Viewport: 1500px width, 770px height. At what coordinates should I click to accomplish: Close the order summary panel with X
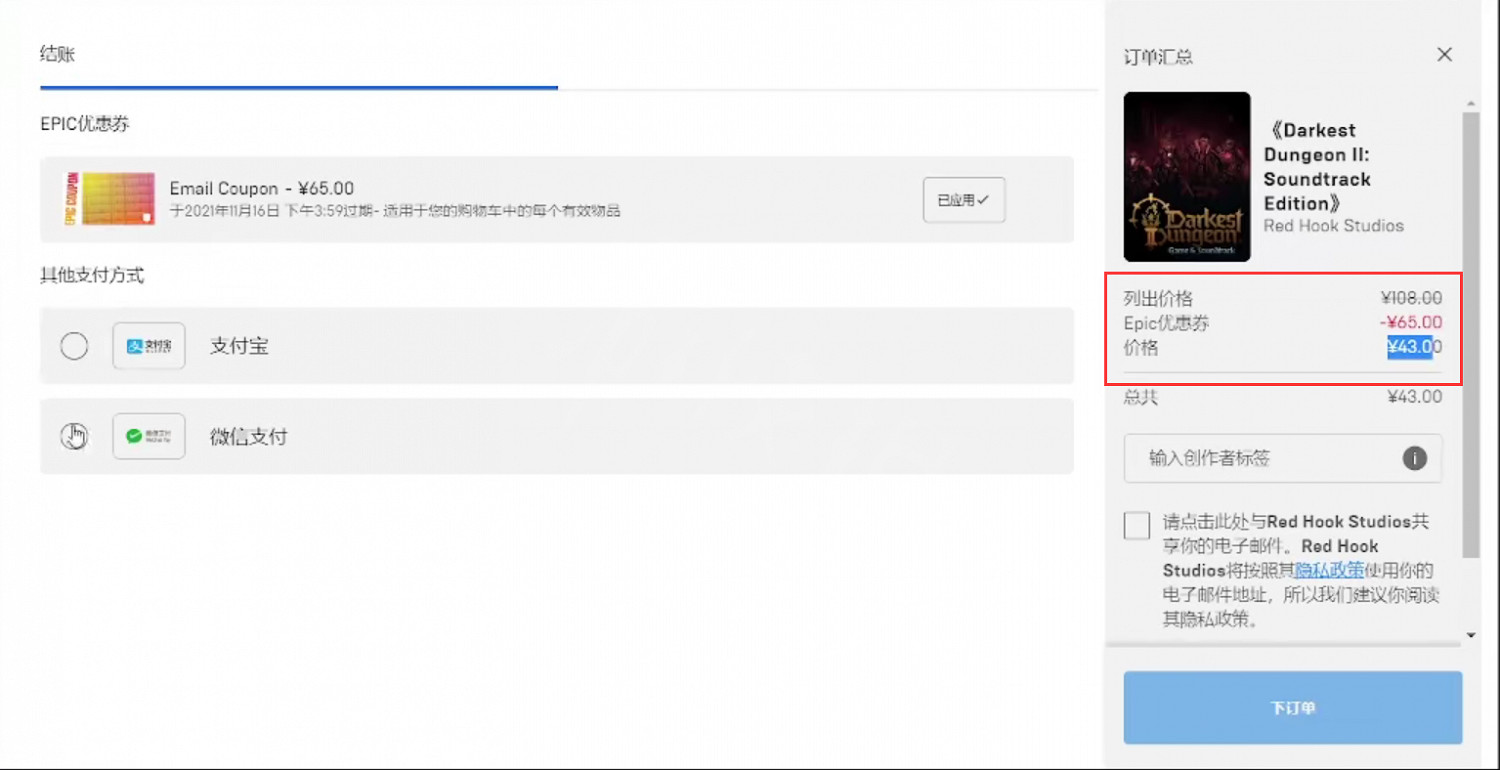(1444, 55)
